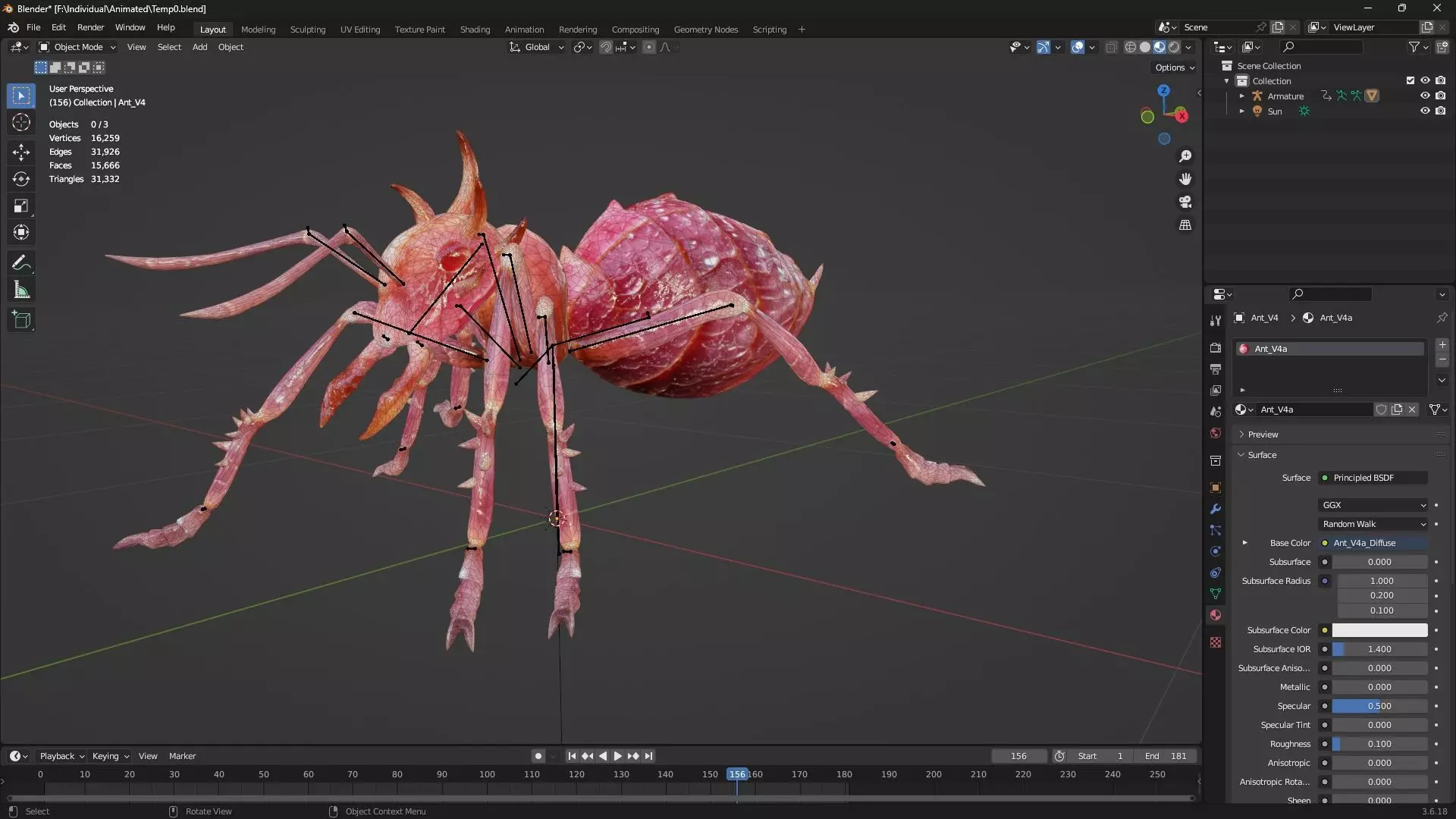This screenshot has height=819, width=1456.
Task: Collapse the Surface panel
Action: pos(1262,455)
